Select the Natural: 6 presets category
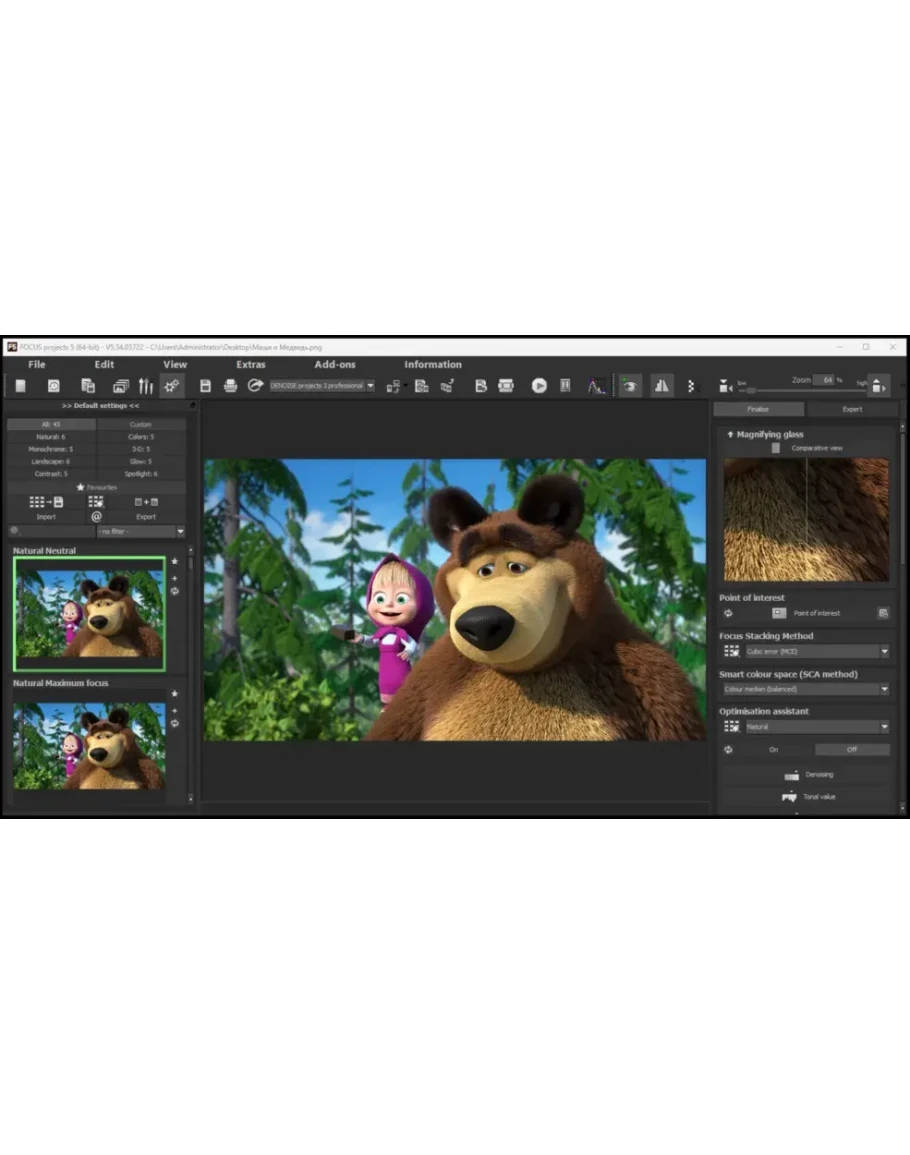910x1155 pixels. tap(52, 437)
